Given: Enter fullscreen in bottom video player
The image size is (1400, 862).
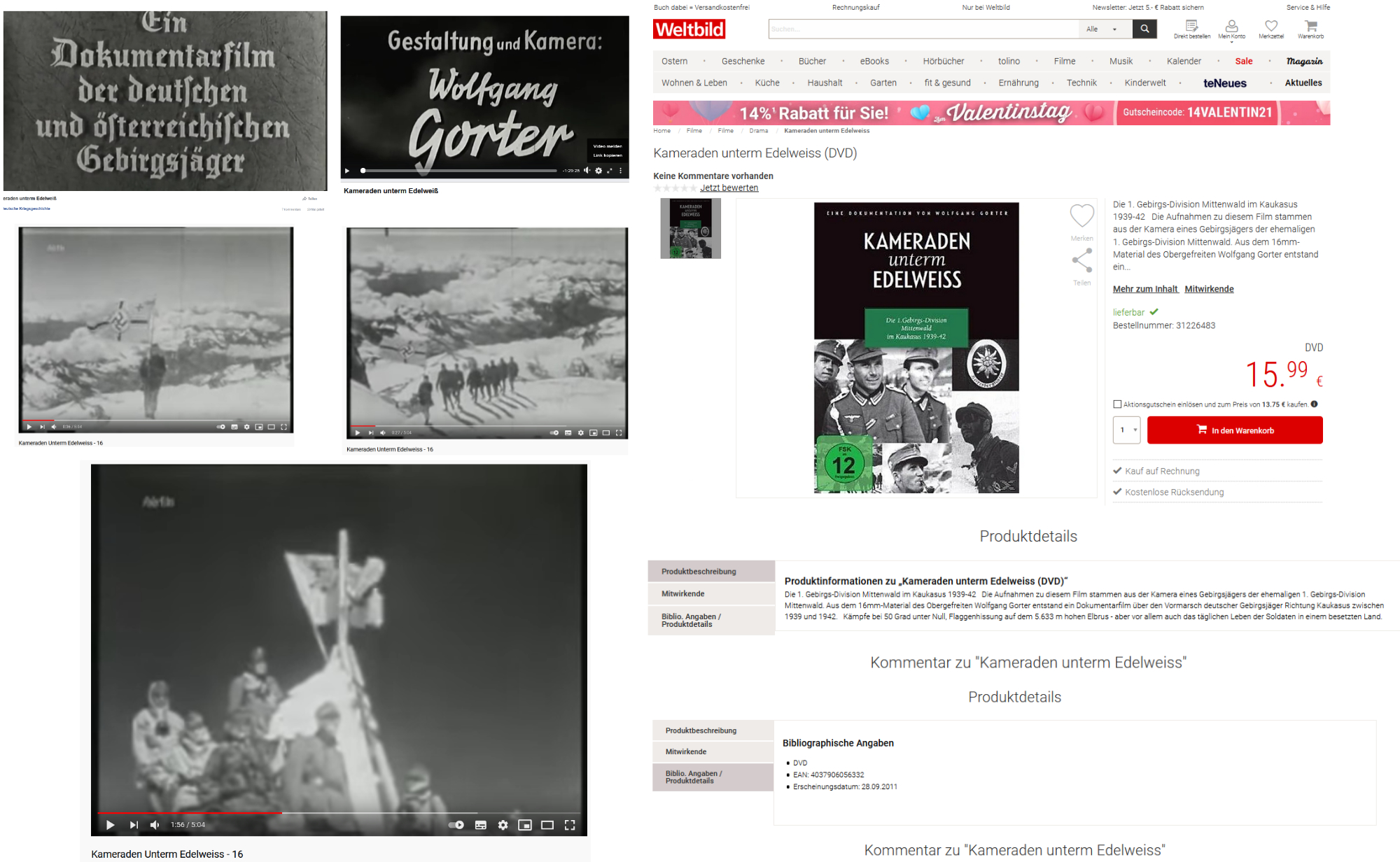Looking at the screenshot, I should click(570, 825).
